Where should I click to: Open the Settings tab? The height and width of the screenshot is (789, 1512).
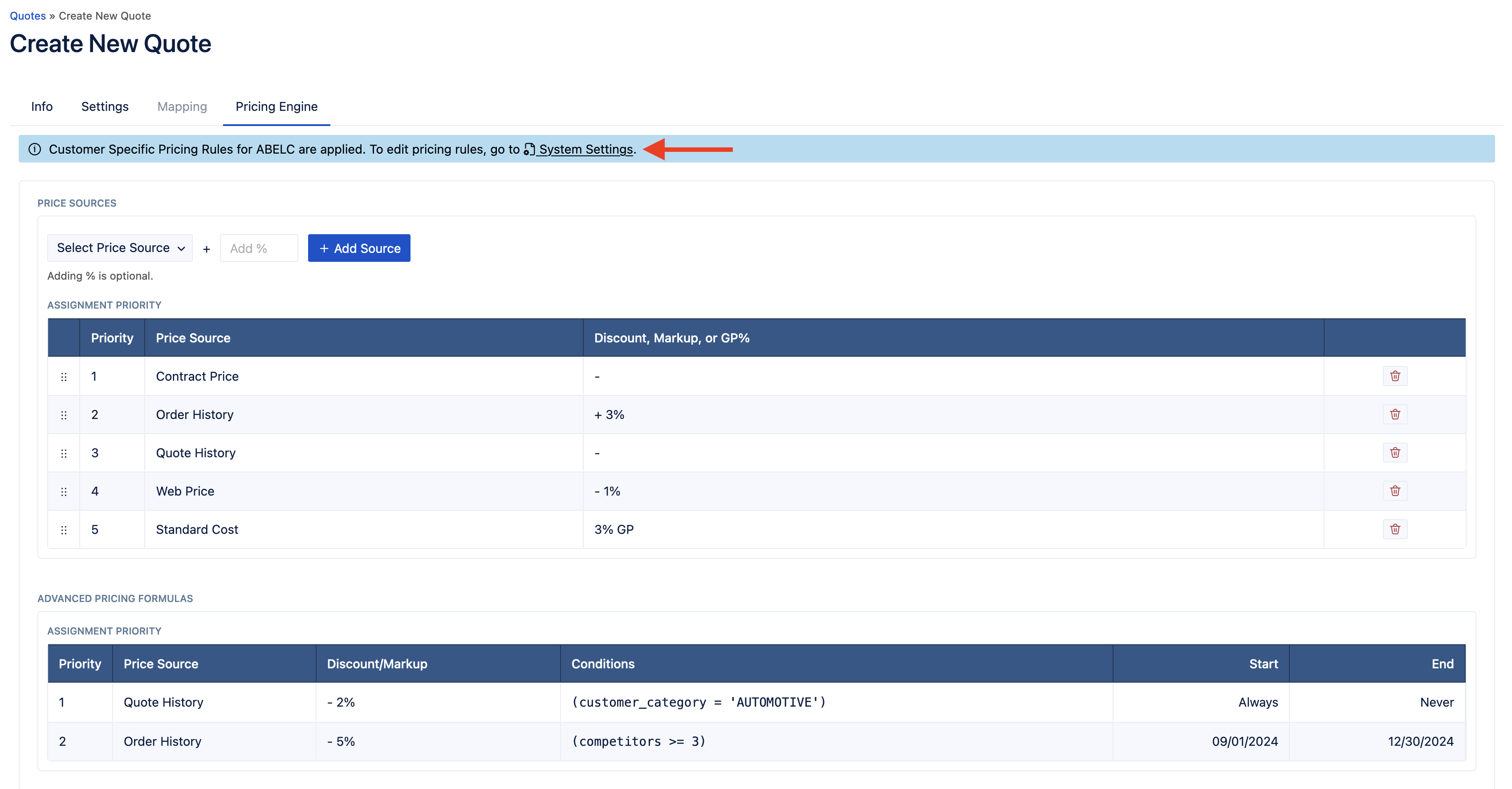(105, 106)
